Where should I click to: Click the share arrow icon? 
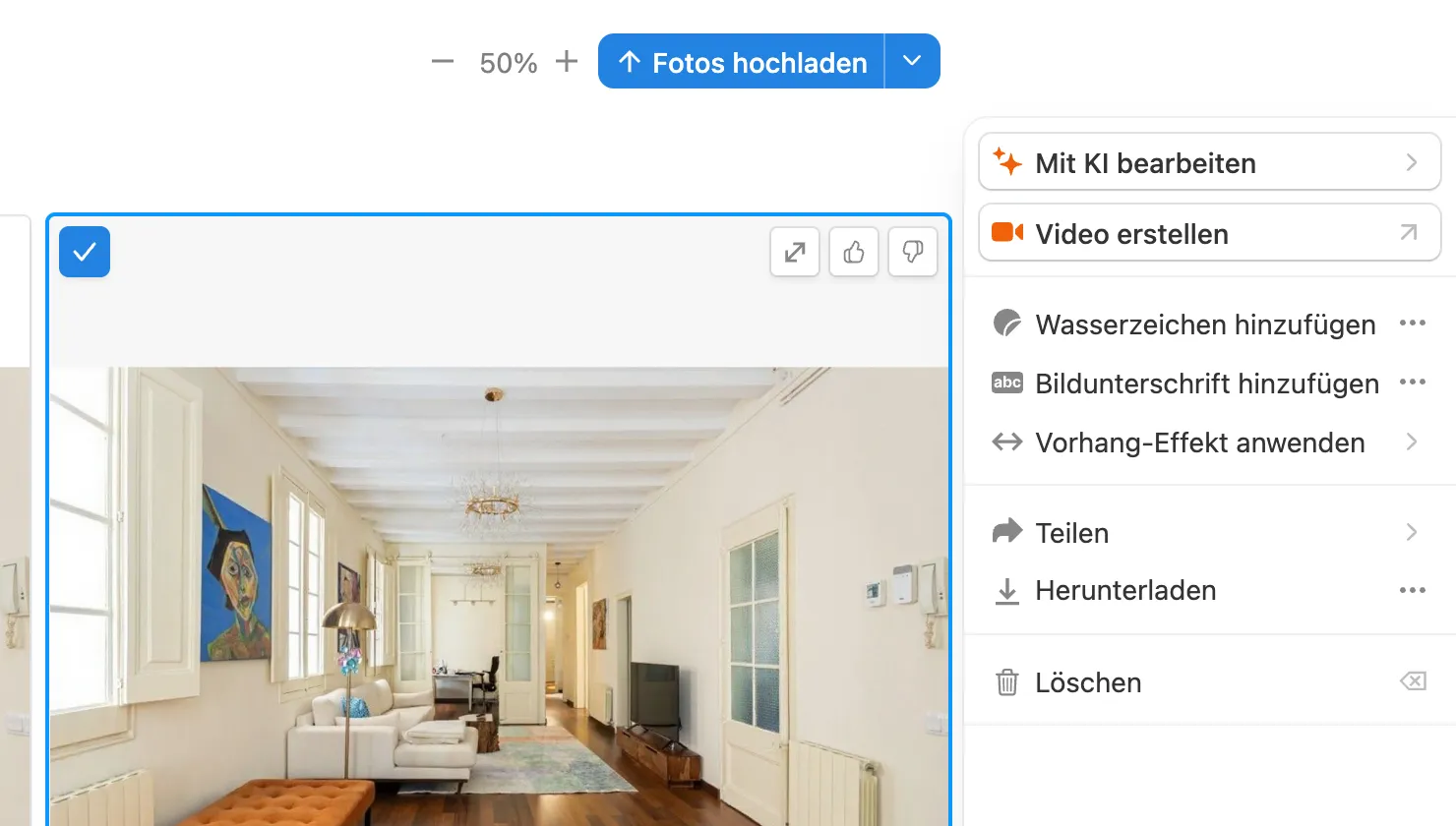click(1007, 531)
